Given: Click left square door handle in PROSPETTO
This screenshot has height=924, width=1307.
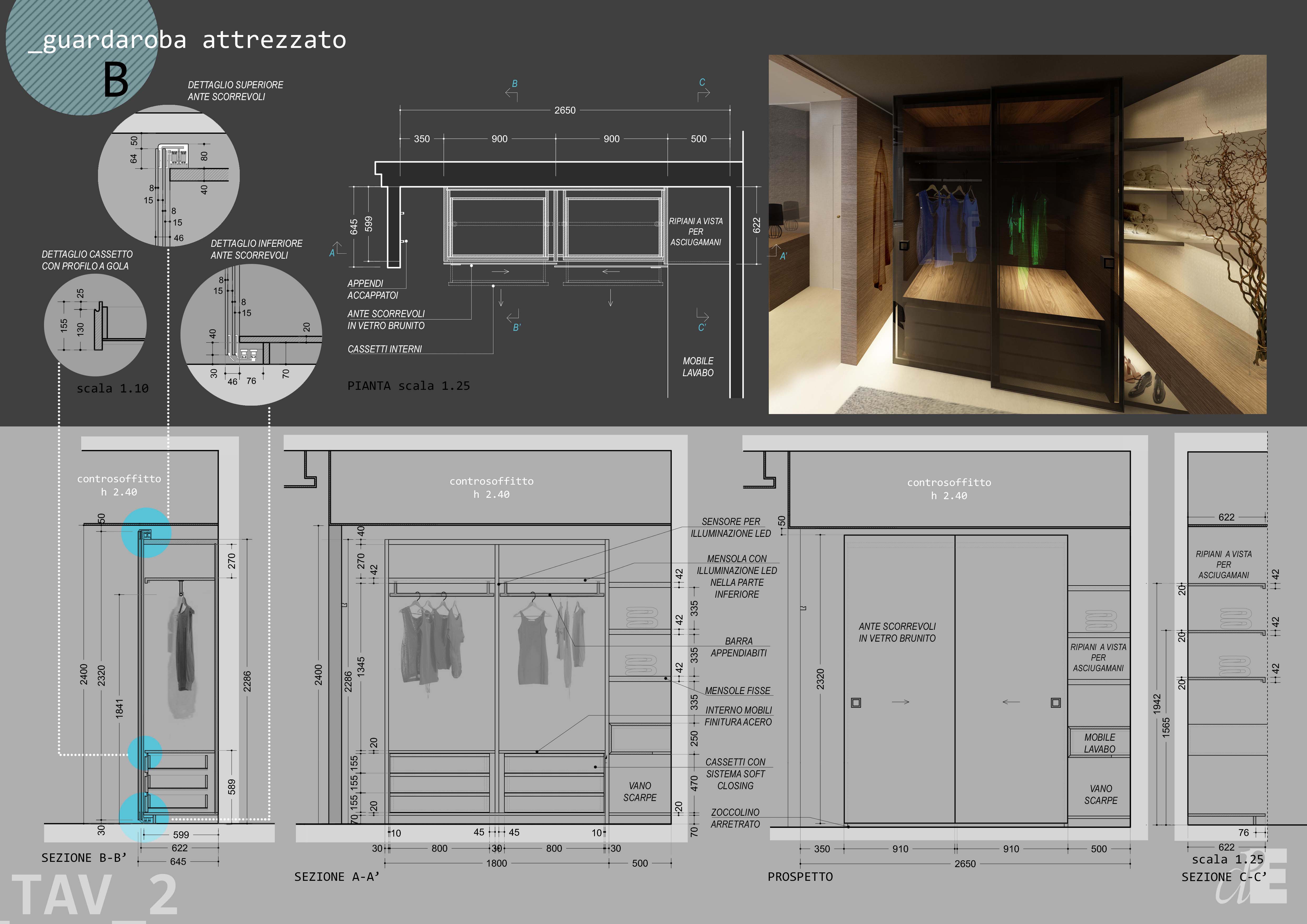Looking at the screenshot, I should [856, 703].
